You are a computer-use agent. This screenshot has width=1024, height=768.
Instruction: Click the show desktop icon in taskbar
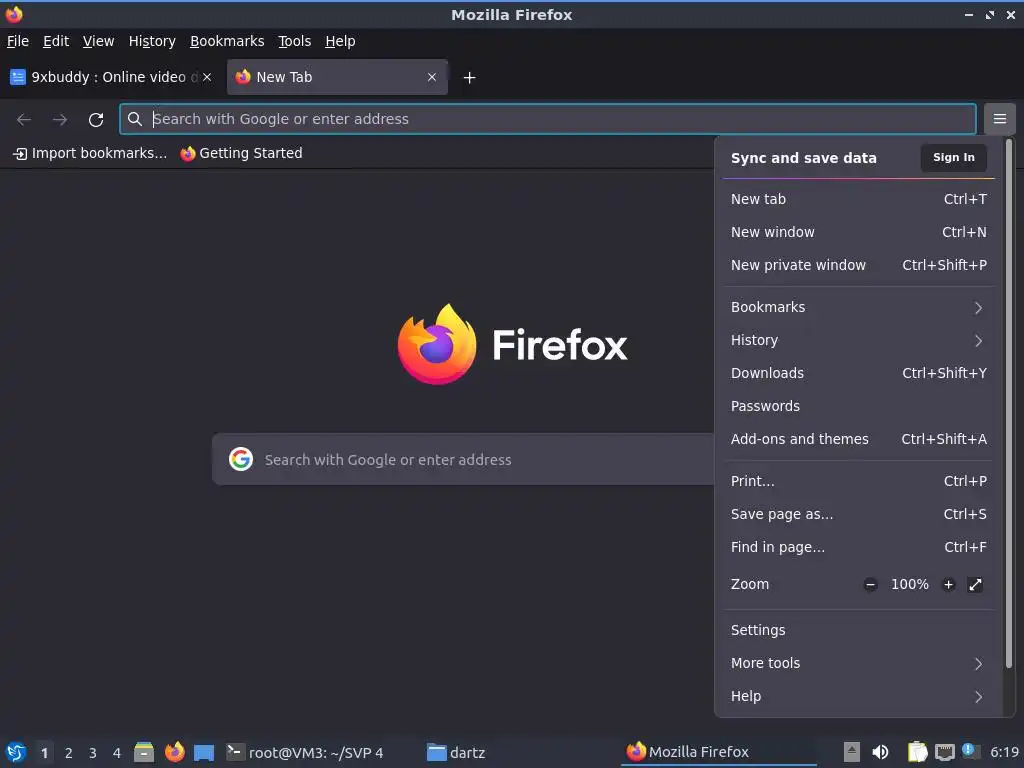(x=204, y=752)
